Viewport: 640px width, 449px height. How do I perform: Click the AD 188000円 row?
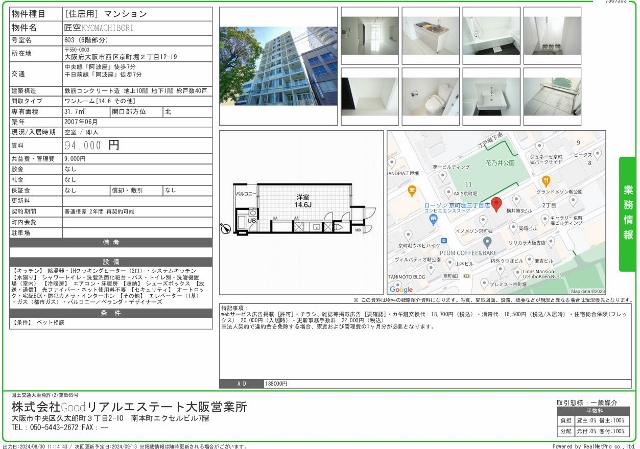425,384
